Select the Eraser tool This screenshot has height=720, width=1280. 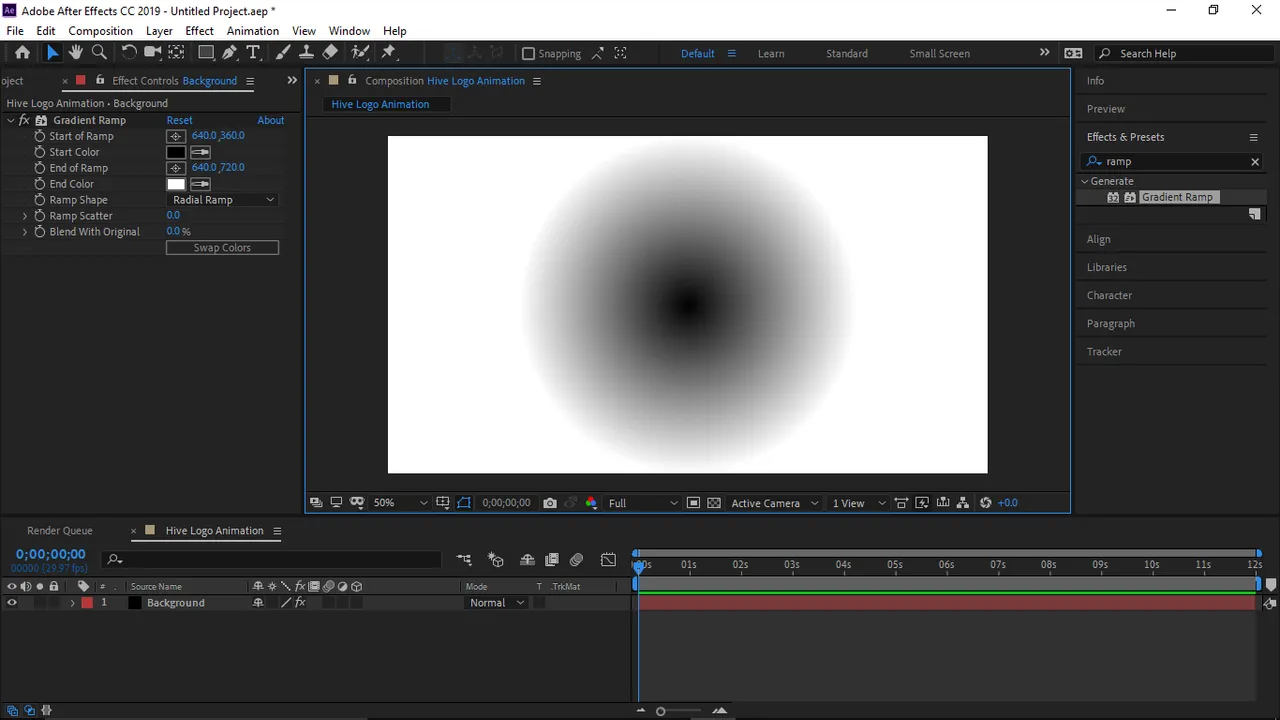330,53
